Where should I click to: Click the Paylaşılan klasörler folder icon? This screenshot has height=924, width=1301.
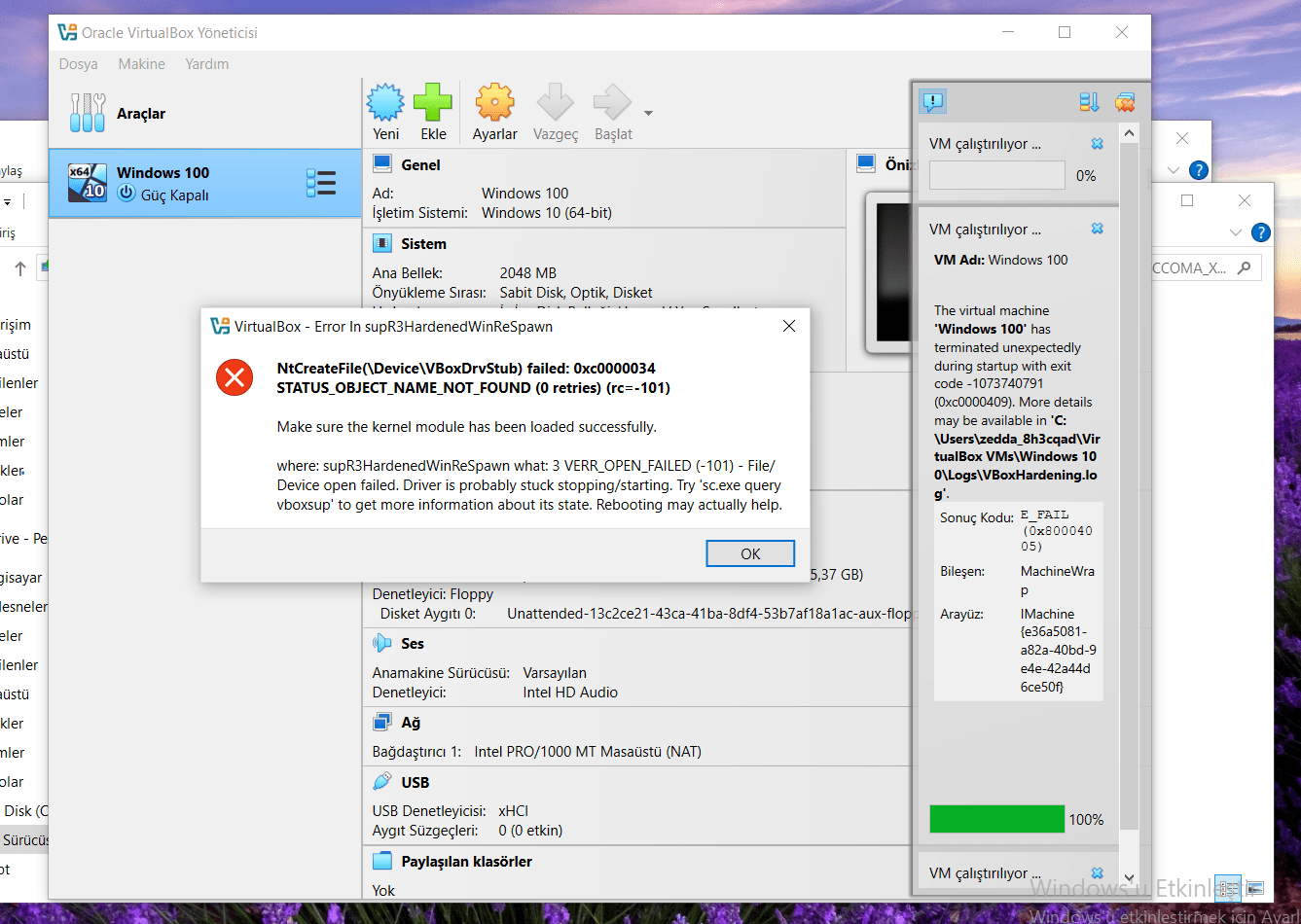(382, 861)
